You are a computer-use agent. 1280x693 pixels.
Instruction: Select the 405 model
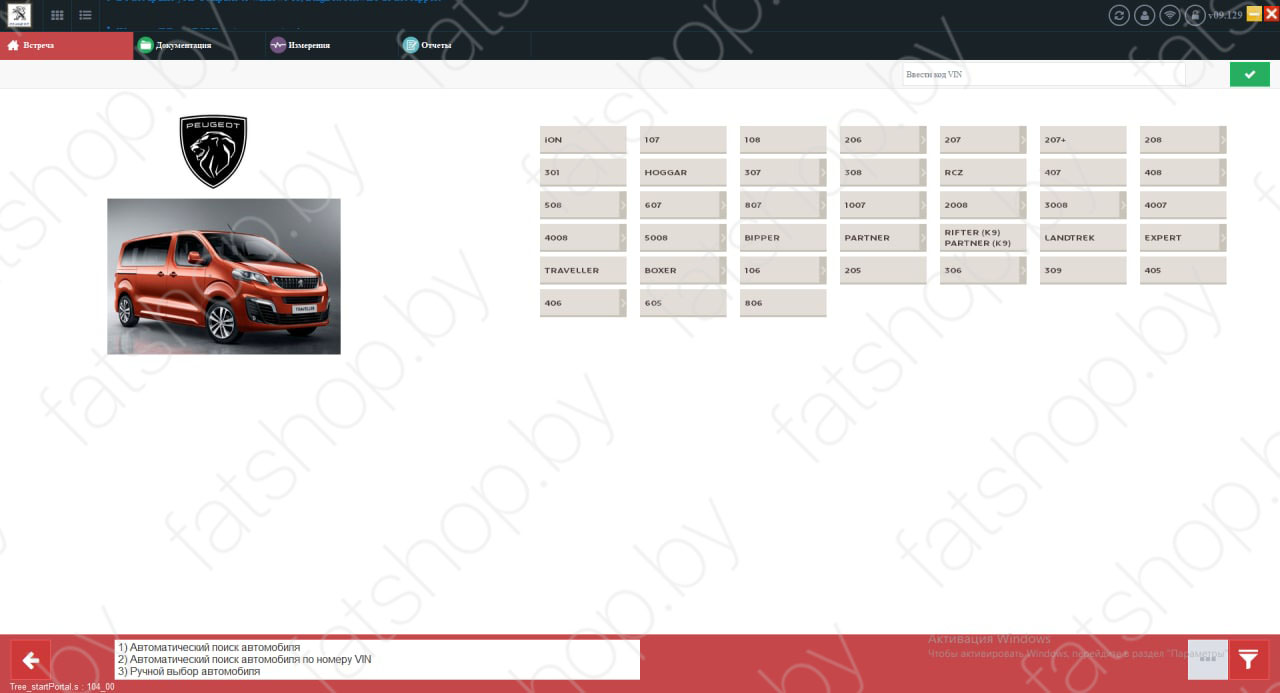point(1183,270)
